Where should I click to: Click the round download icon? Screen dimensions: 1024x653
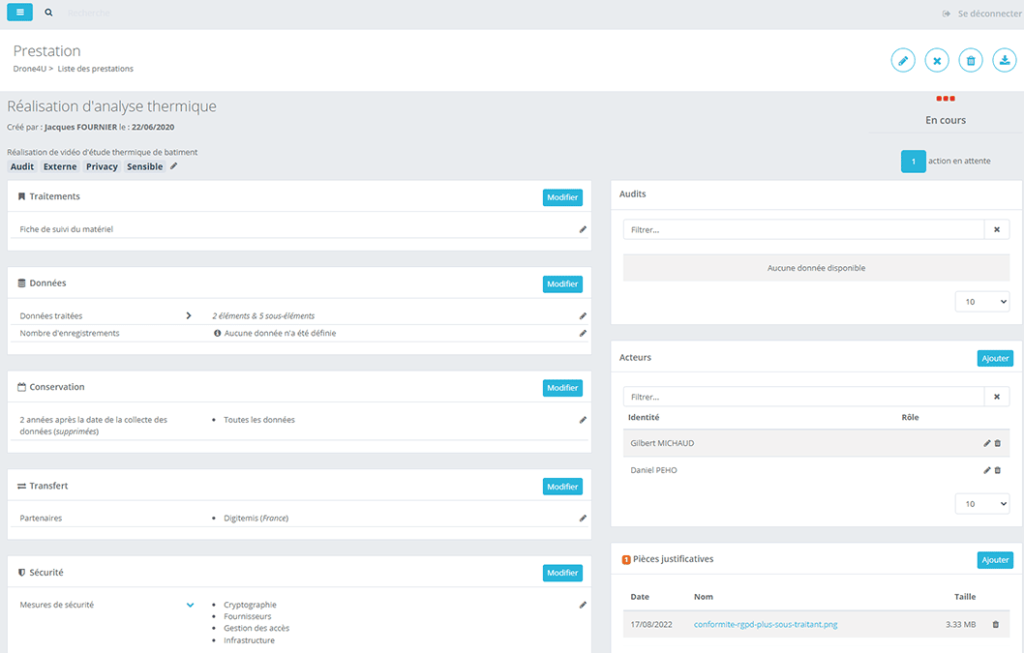1003,61
